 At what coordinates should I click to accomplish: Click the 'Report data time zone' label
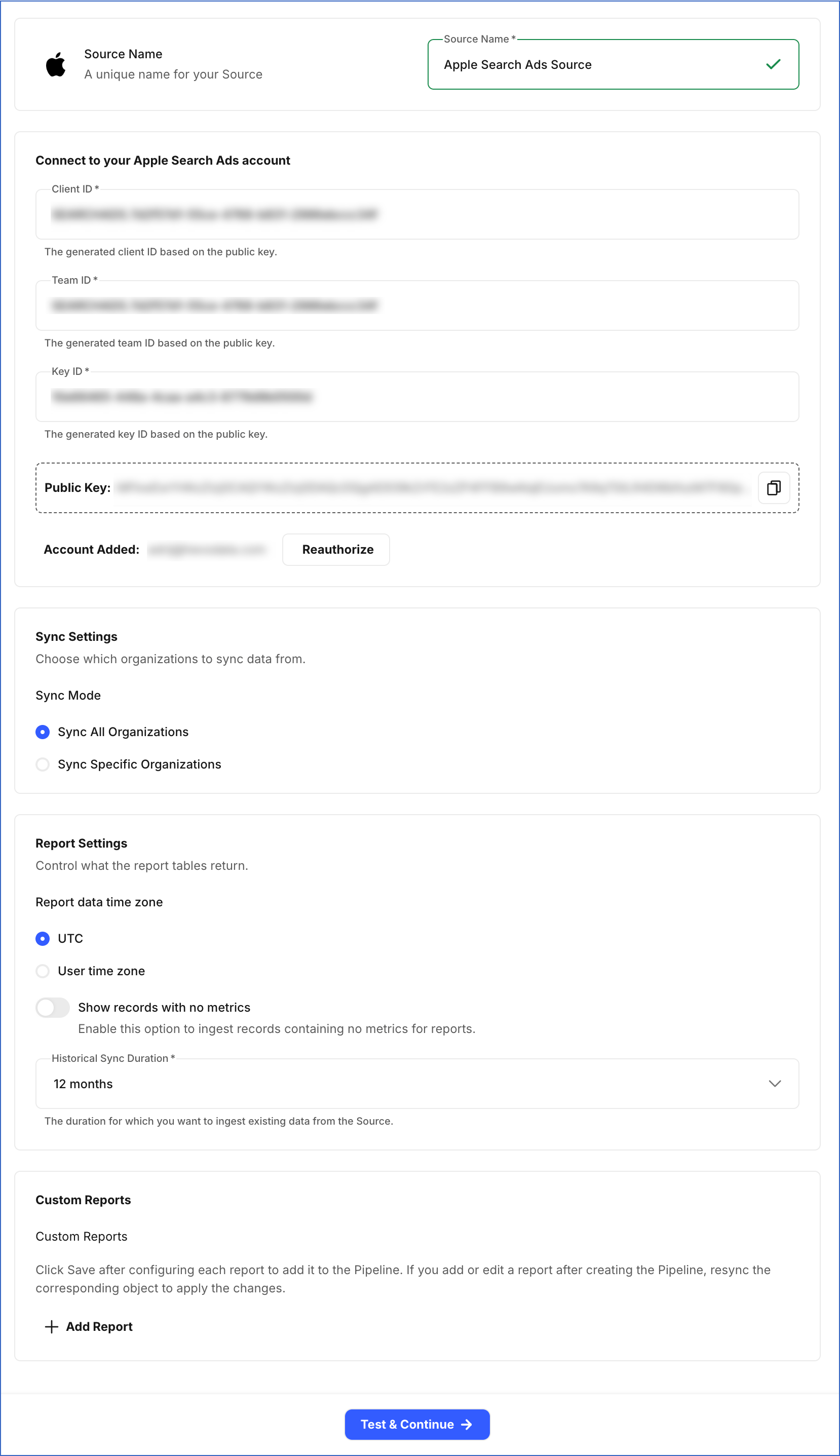[x=99, y=902]
